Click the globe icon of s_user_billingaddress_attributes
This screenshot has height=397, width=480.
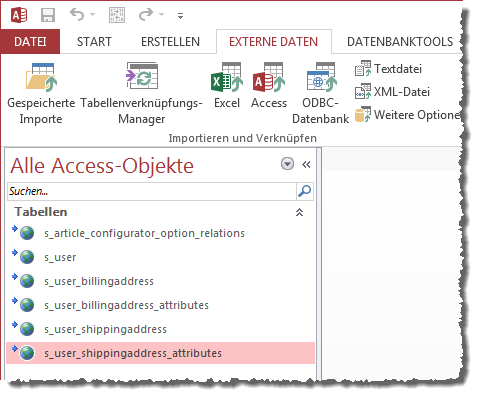coord(27,305)
